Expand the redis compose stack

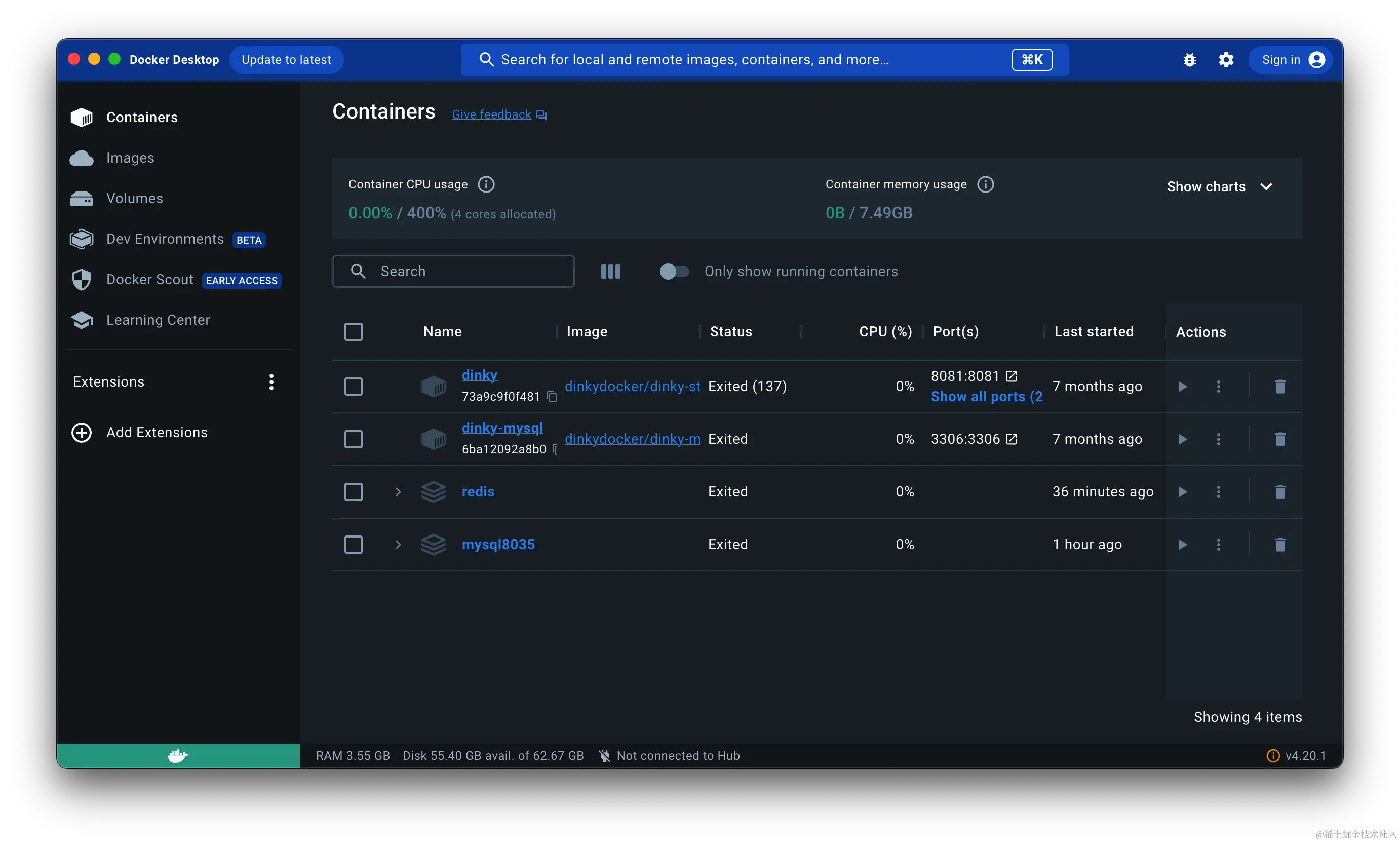pyautogui.click(x=398, y=492)
